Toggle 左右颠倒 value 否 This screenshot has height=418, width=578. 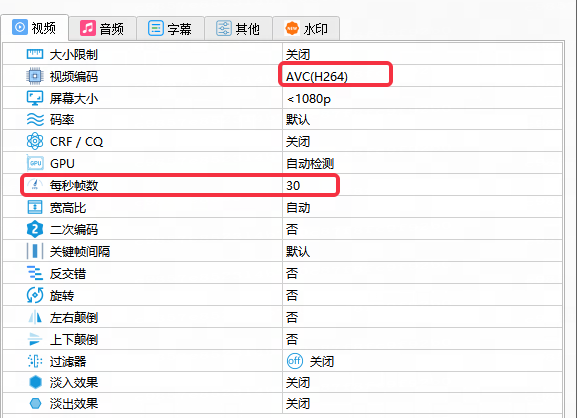point(422,317)
